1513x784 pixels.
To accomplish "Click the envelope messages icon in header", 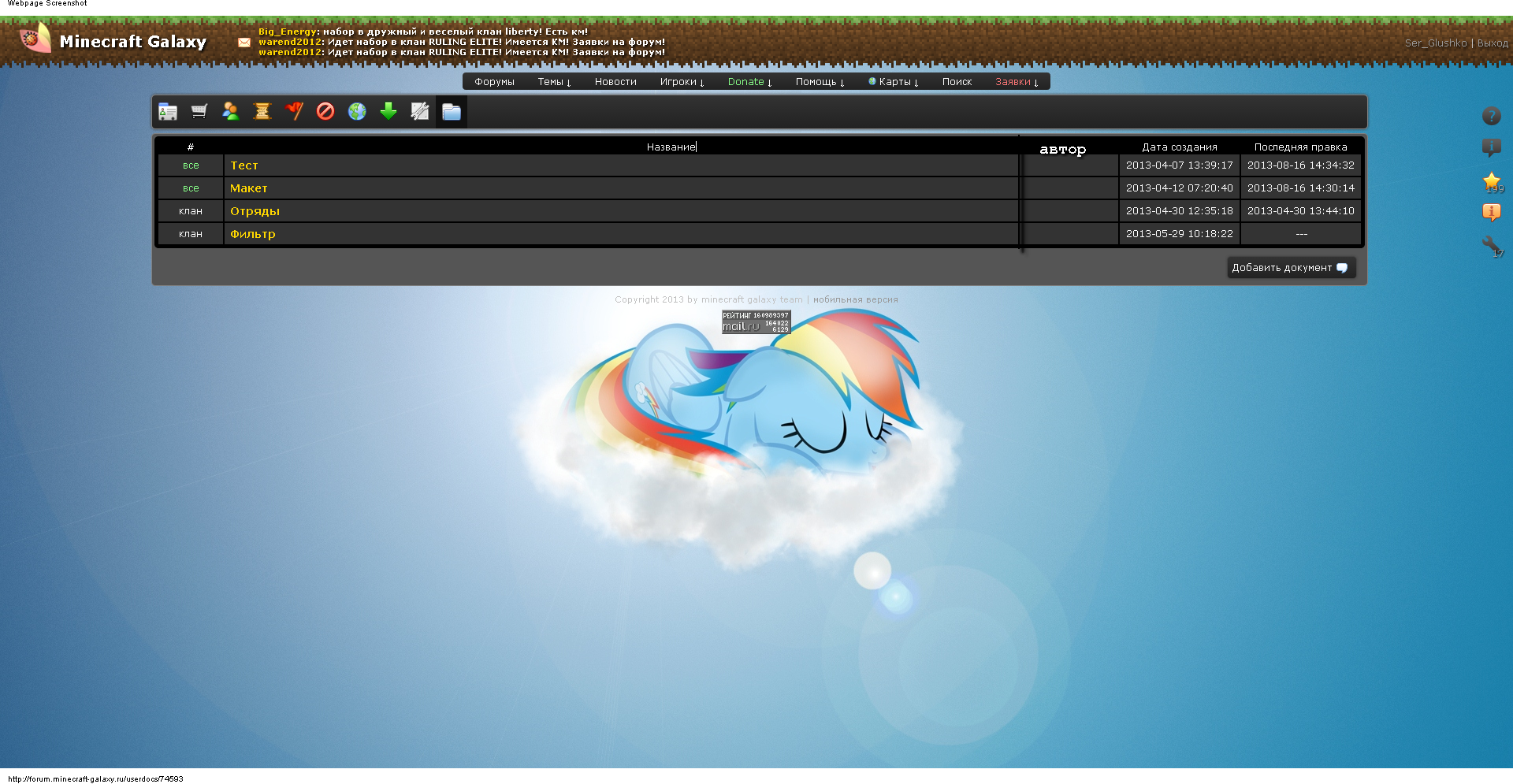I will (x=244, y=43).
